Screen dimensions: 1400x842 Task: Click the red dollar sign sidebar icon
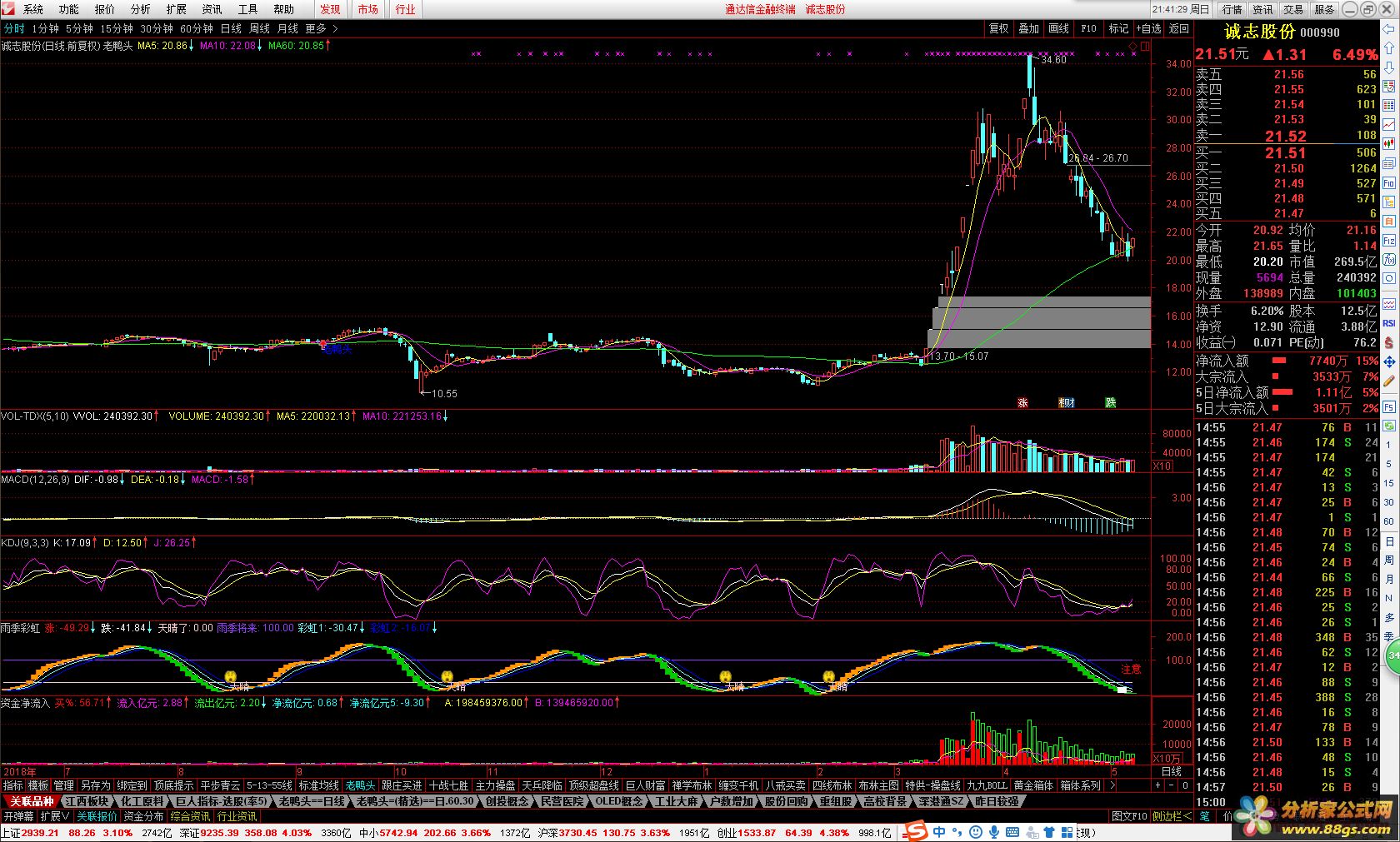(1389, 341)
